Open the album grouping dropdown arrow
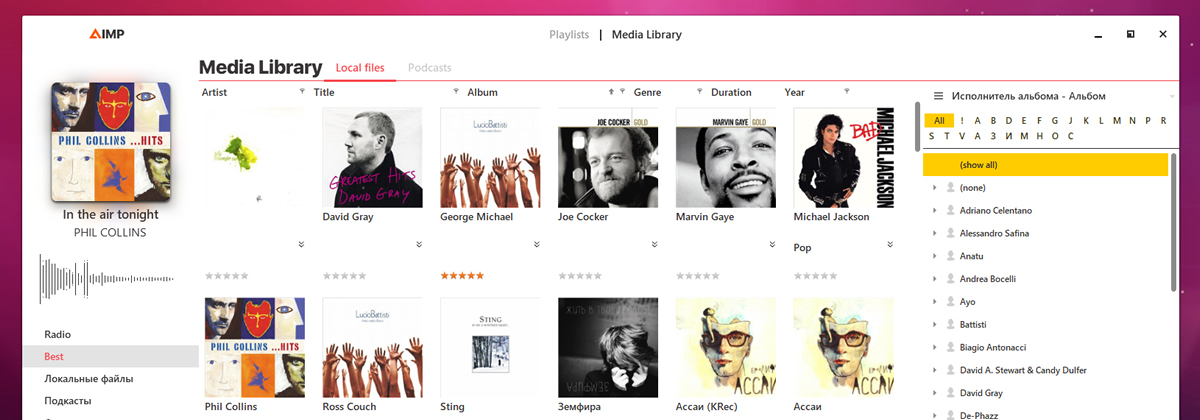The image size is (1200, 420). (1172, 96)
